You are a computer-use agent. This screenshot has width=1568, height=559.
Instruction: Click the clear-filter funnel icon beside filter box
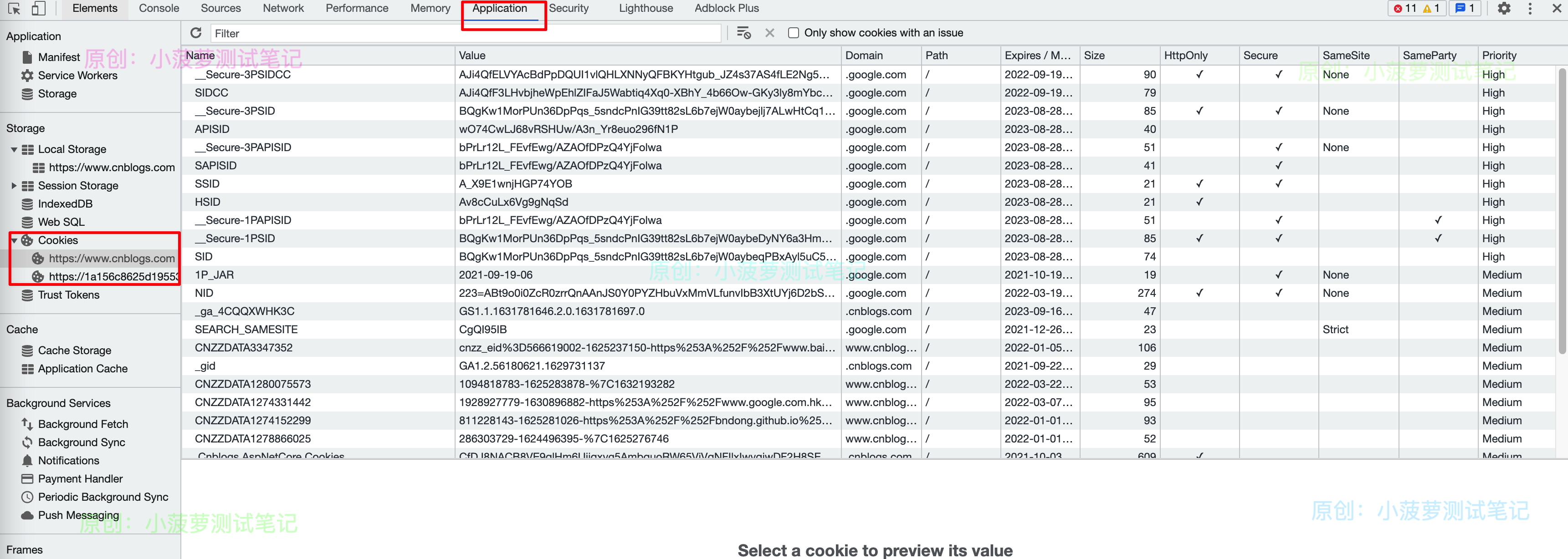pos(743,33)
